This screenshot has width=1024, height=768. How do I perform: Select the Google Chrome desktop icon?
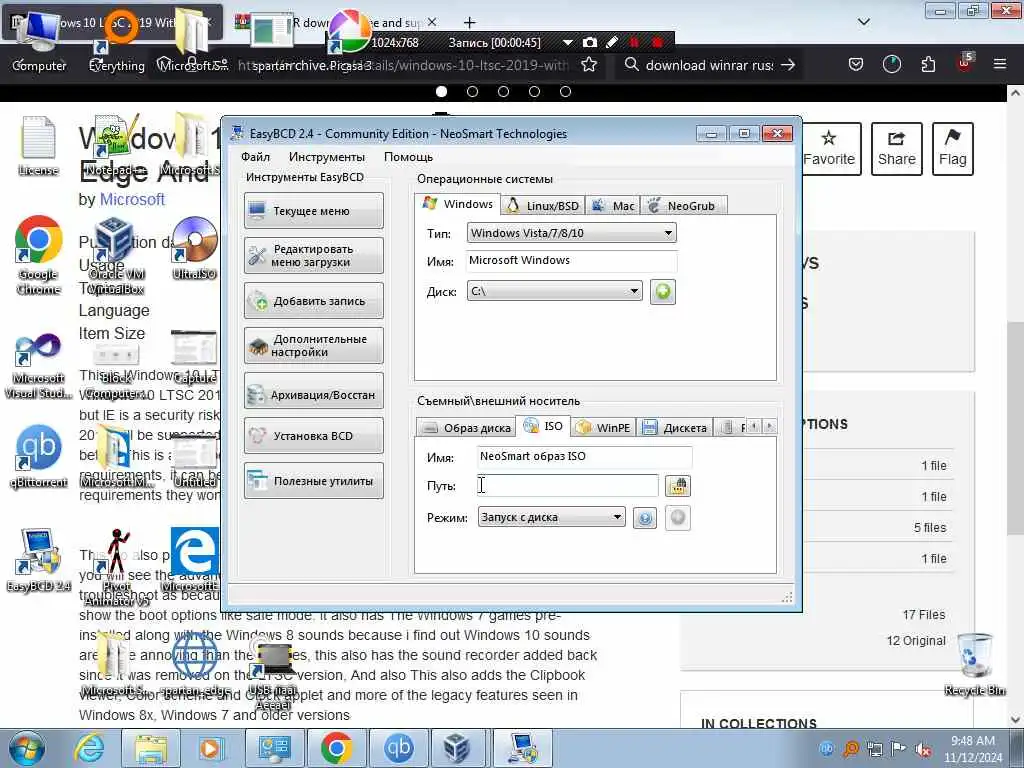(x=39, y=256)
